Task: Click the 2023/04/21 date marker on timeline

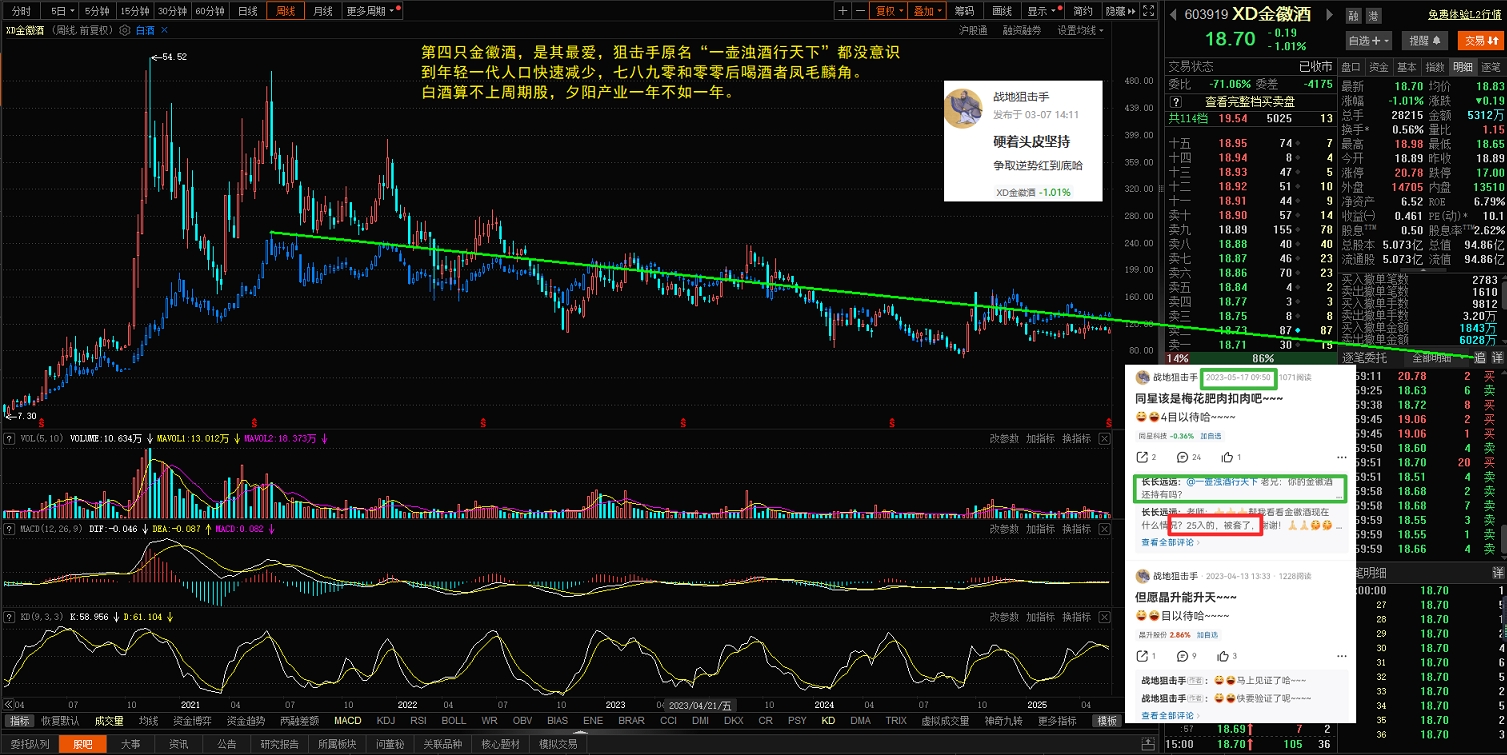Action: (x=698, y=706)
